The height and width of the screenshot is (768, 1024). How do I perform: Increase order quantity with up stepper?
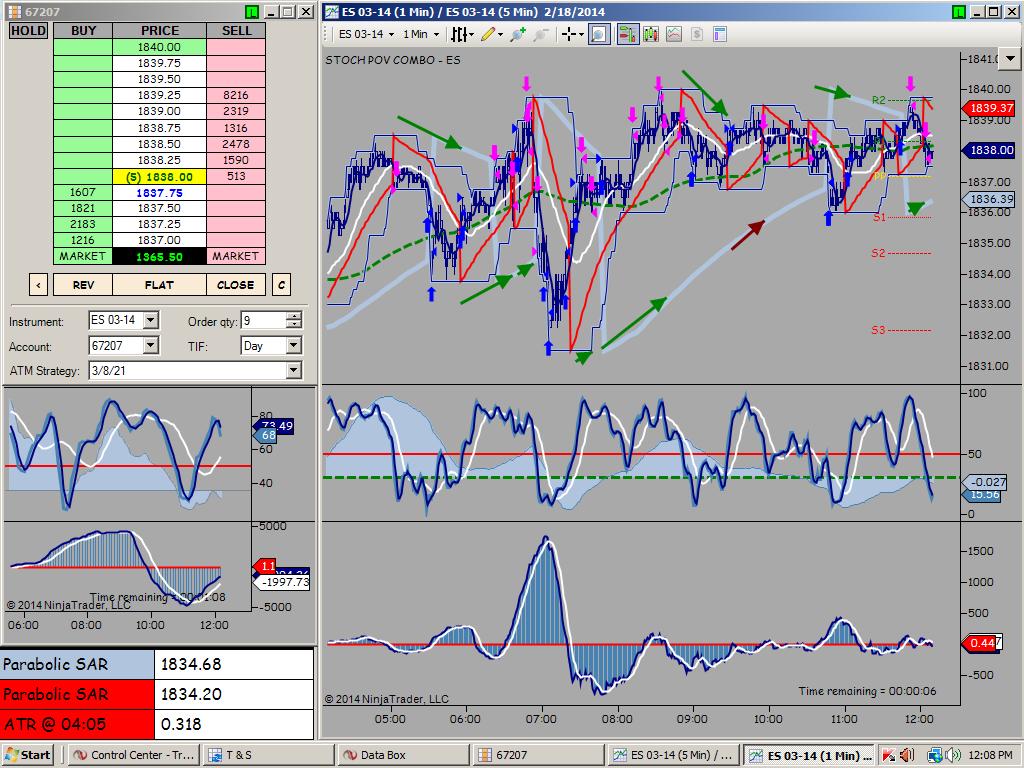point(294,316)
